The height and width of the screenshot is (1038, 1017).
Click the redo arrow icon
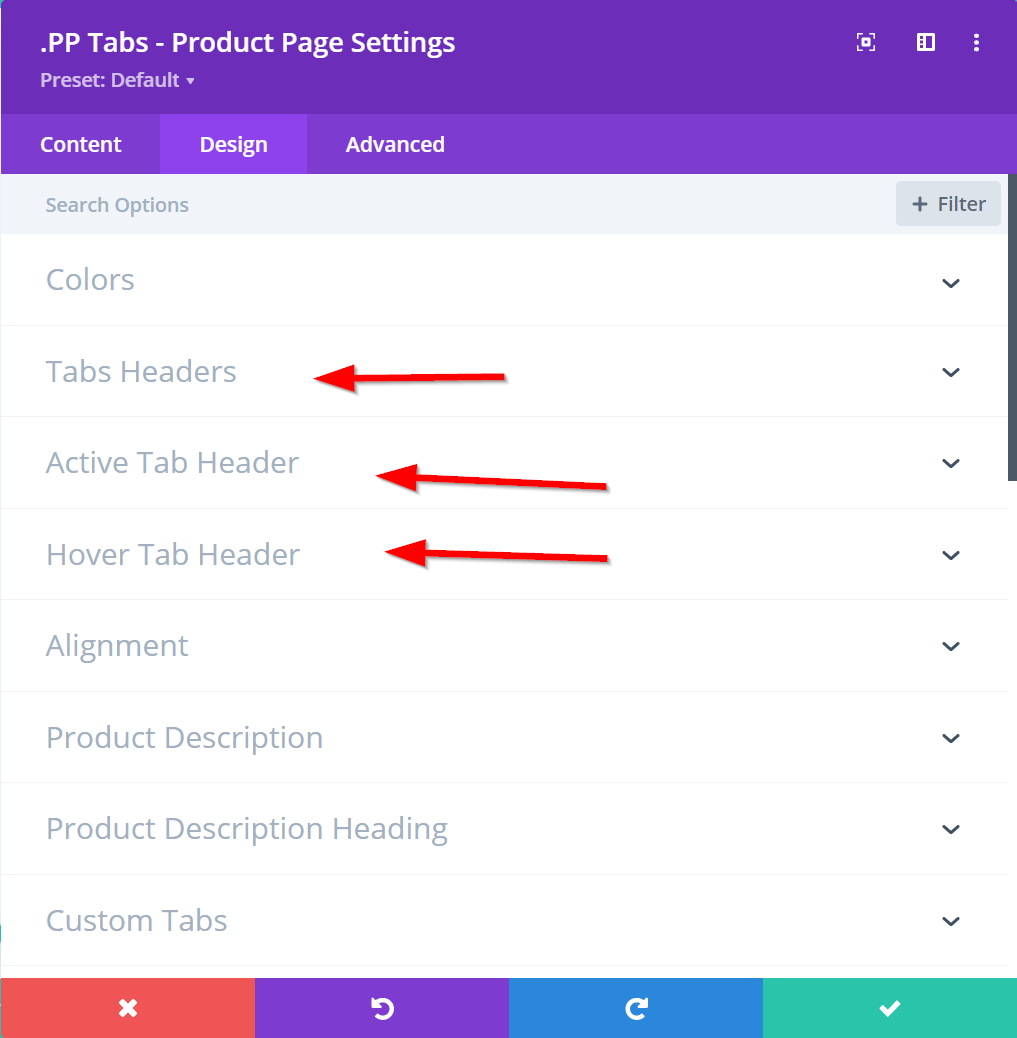(x=636, y=1008)
